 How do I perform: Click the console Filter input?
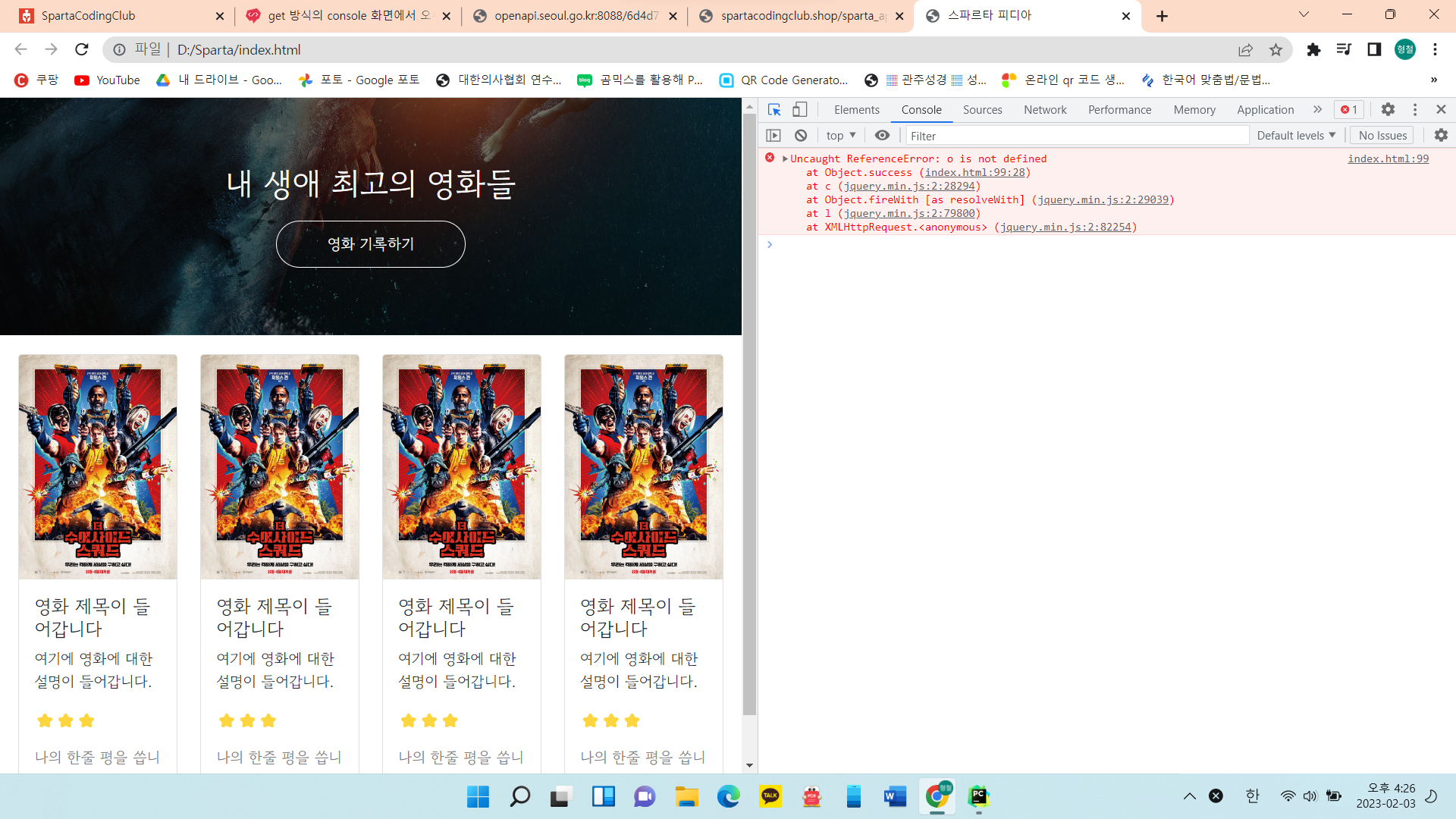[1077, 136]
